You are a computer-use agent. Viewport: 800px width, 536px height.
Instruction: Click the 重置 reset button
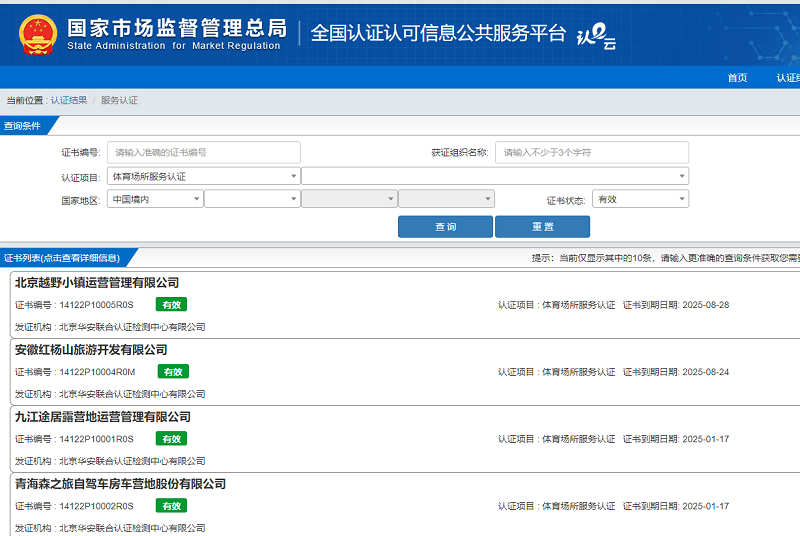point(542,226)
